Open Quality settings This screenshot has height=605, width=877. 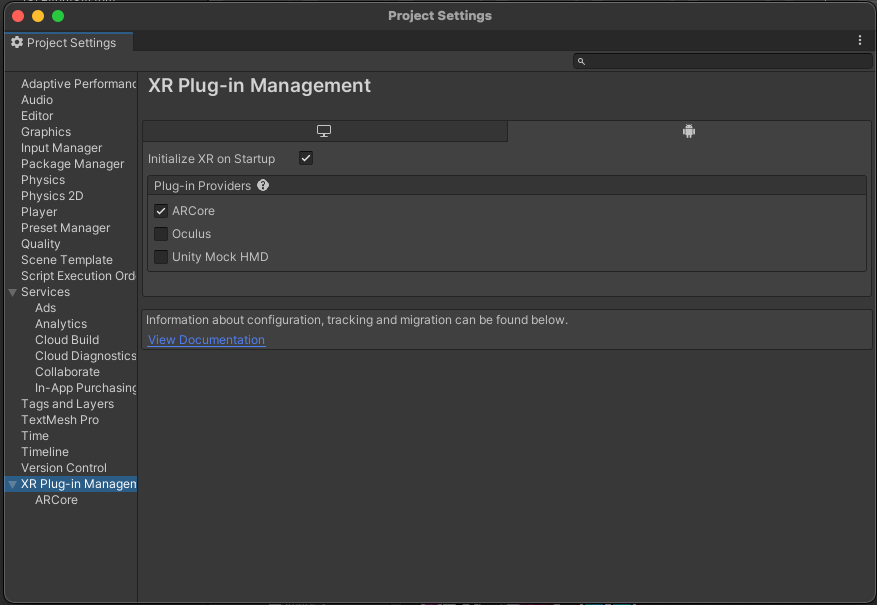(40, 244)
